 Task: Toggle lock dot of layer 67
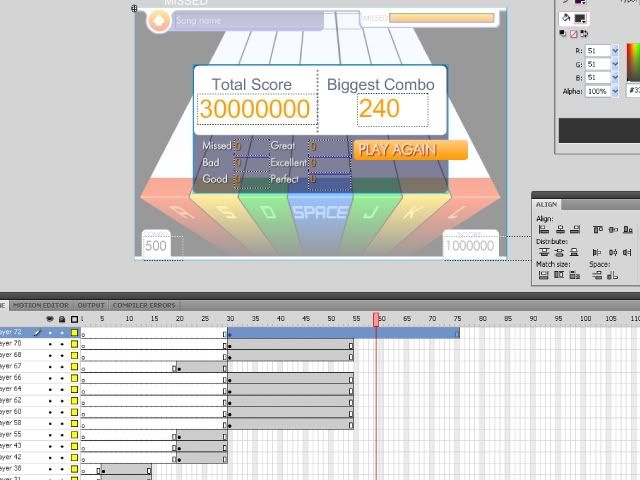62,367
